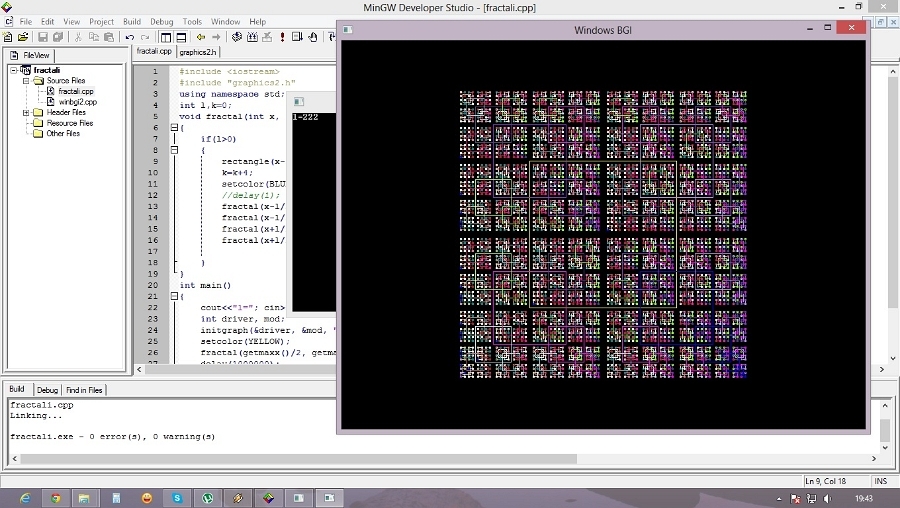
Task: Click the Compile icon in toolbar
Action: pyautogui.click(x=236, y=37)
